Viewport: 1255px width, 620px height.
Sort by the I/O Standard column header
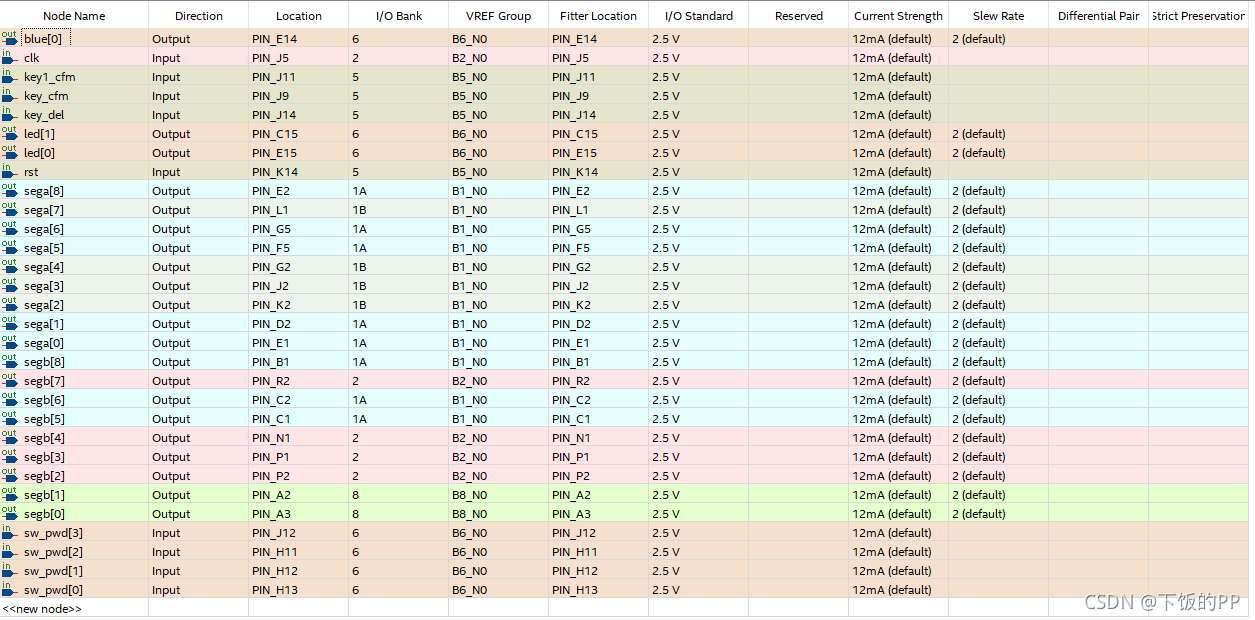[x=699, y=16]
